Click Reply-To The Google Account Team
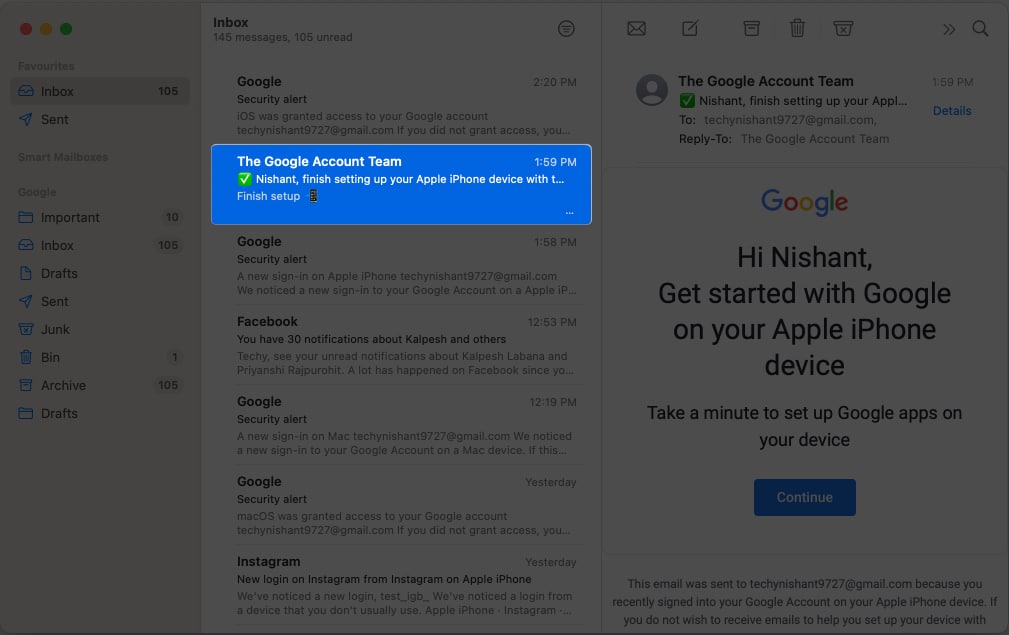 (x=815, y=139)
